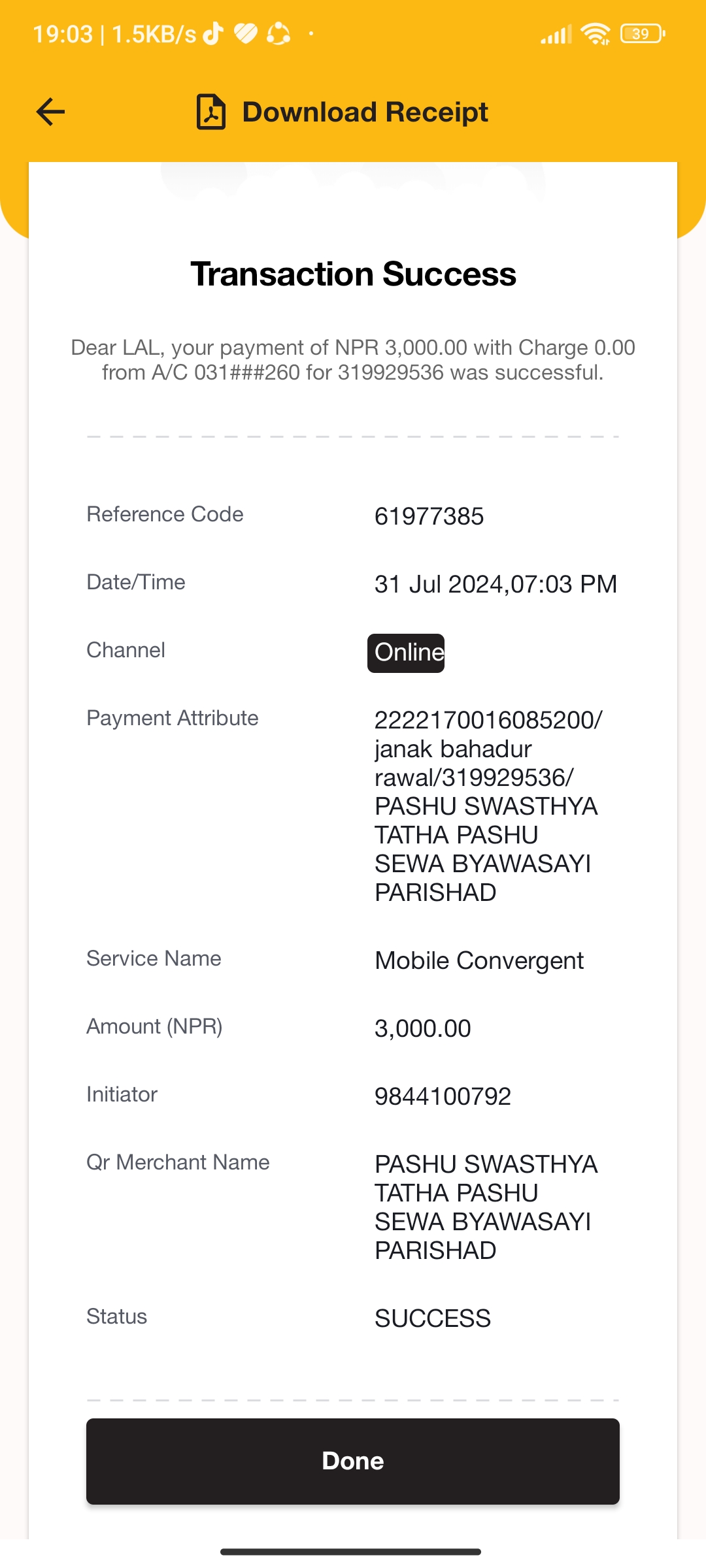The image size is (706, 1568).
Task: Select the Online channel badge
Action: click(x=406, y=653)
